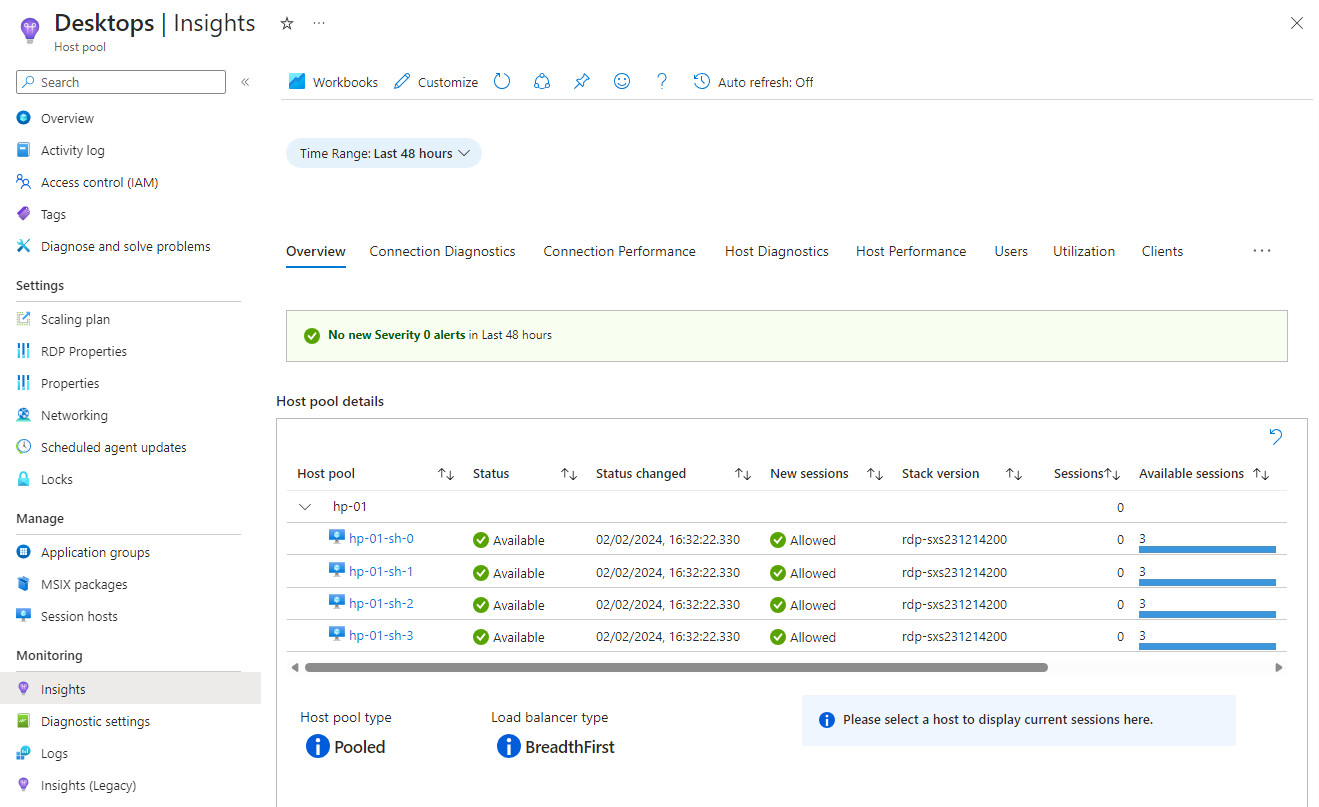Screen dimensions: 1319x807
Task: Click the smiley feedback icon
Action: 622,82
